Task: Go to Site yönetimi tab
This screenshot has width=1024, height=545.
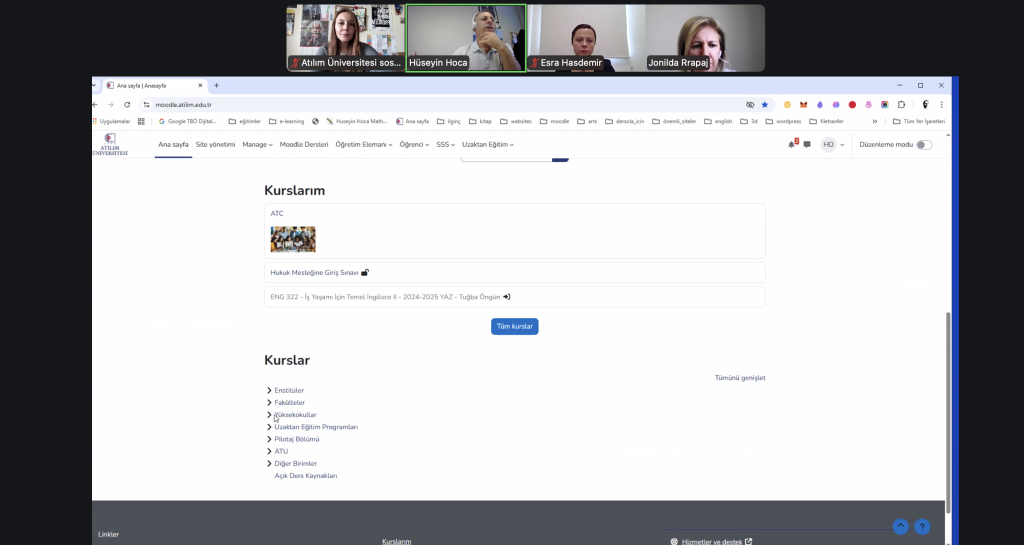Action: pos(215,144)
